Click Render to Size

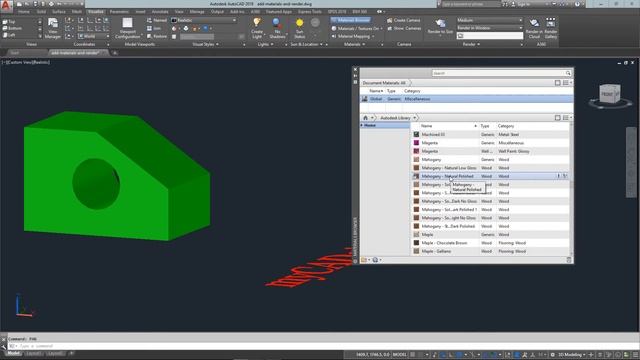tap(440, 27)
